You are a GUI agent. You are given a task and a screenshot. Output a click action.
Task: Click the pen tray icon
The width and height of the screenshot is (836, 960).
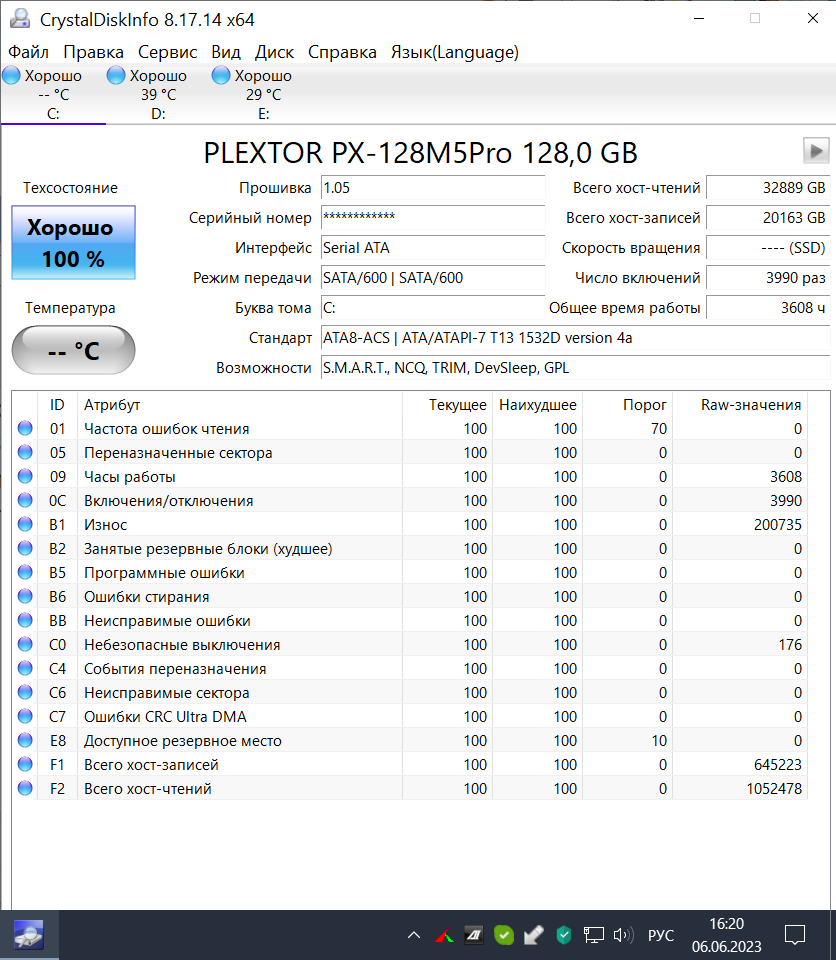[x=533, y=935]
